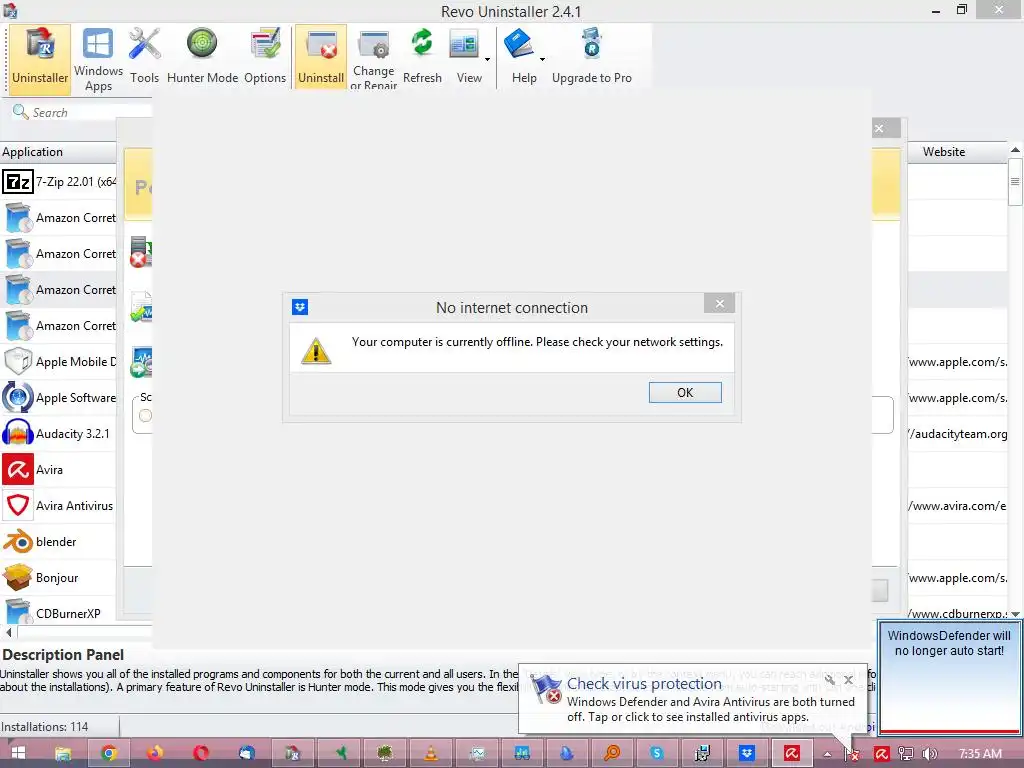Click in the Search field
The width and height of the screenshot is (1024, 768).
click(x=82, y=112)
